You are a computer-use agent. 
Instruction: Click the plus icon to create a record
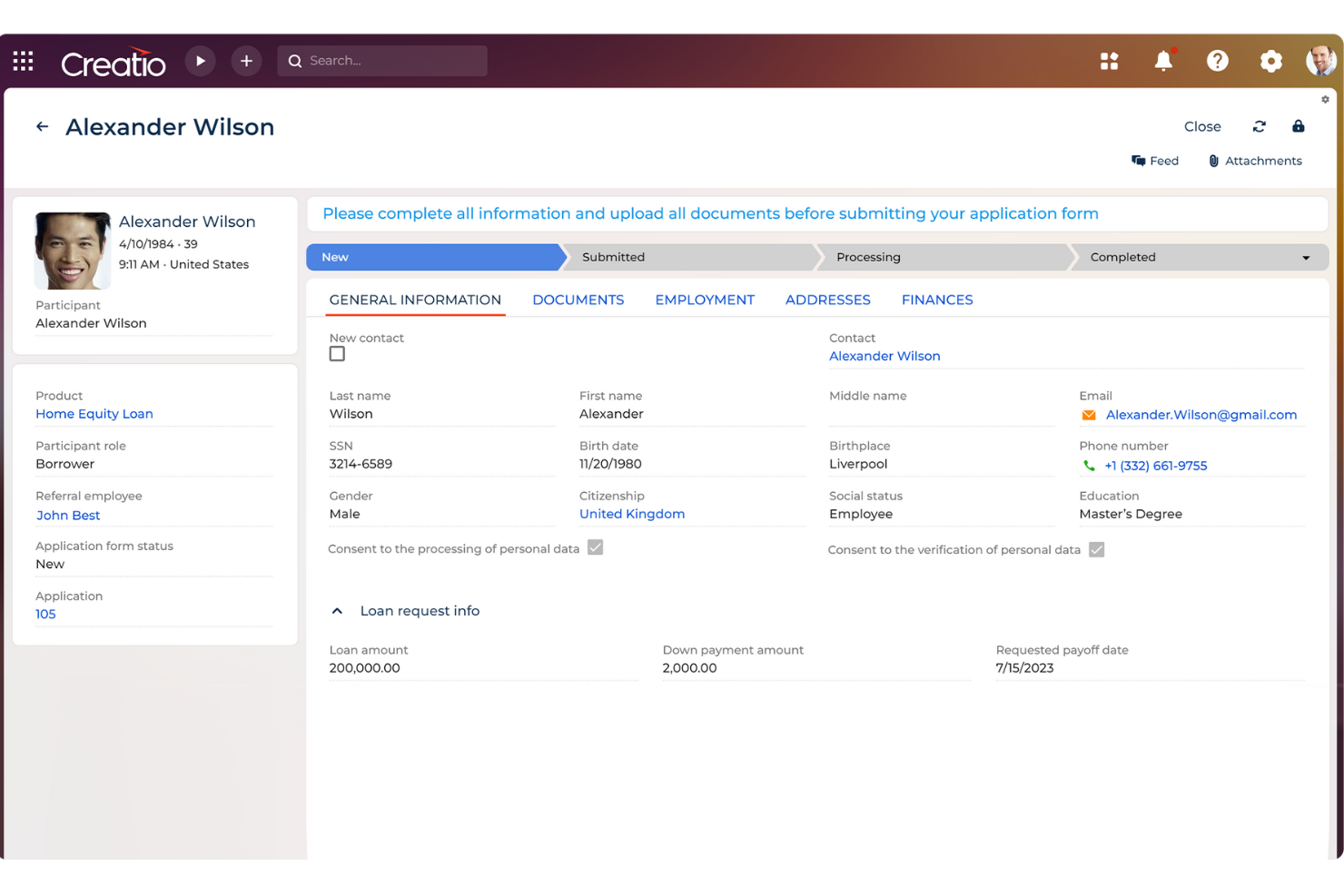coord(245,60)
